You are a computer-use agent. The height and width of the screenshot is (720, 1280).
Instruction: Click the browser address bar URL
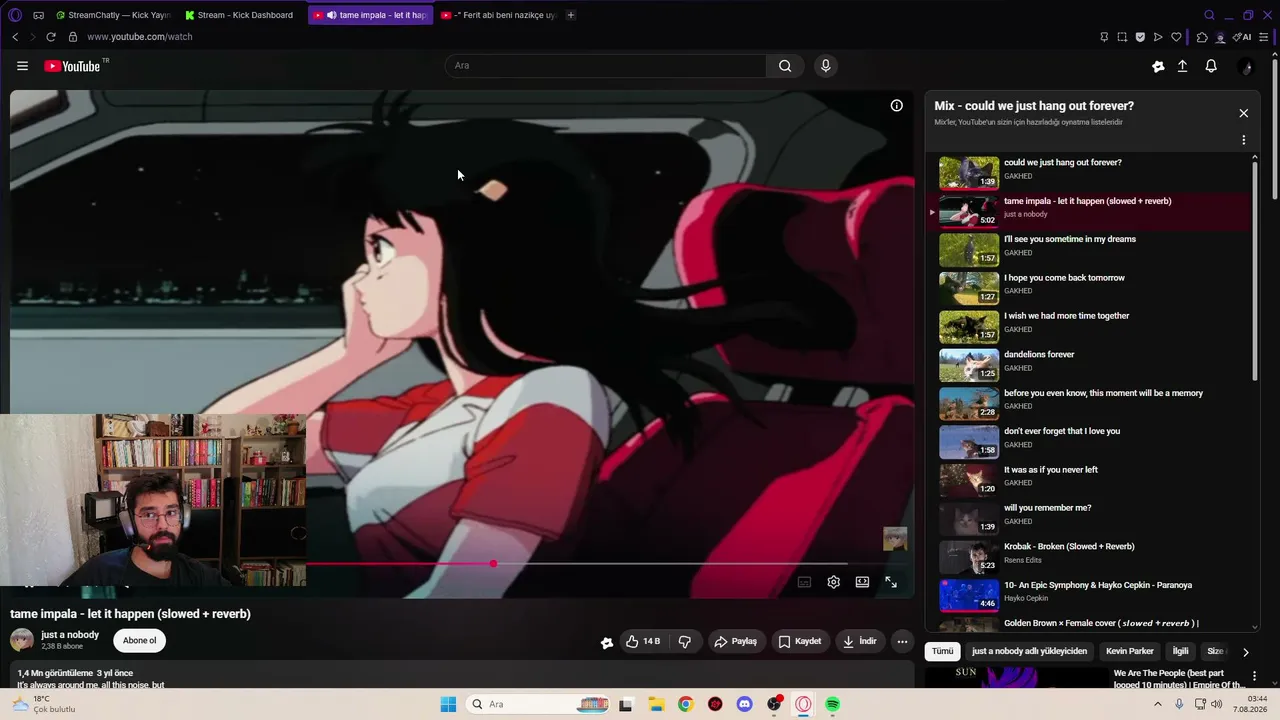point(140,37)
